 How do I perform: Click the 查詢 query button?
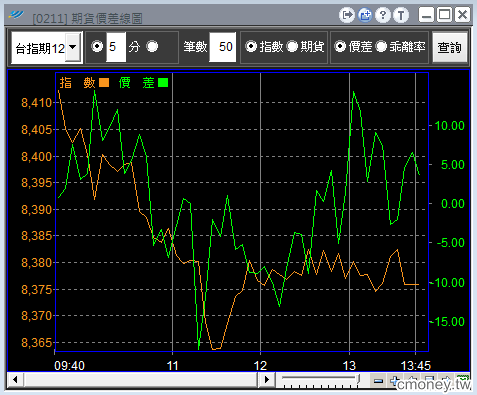click(x=450, y=47)
